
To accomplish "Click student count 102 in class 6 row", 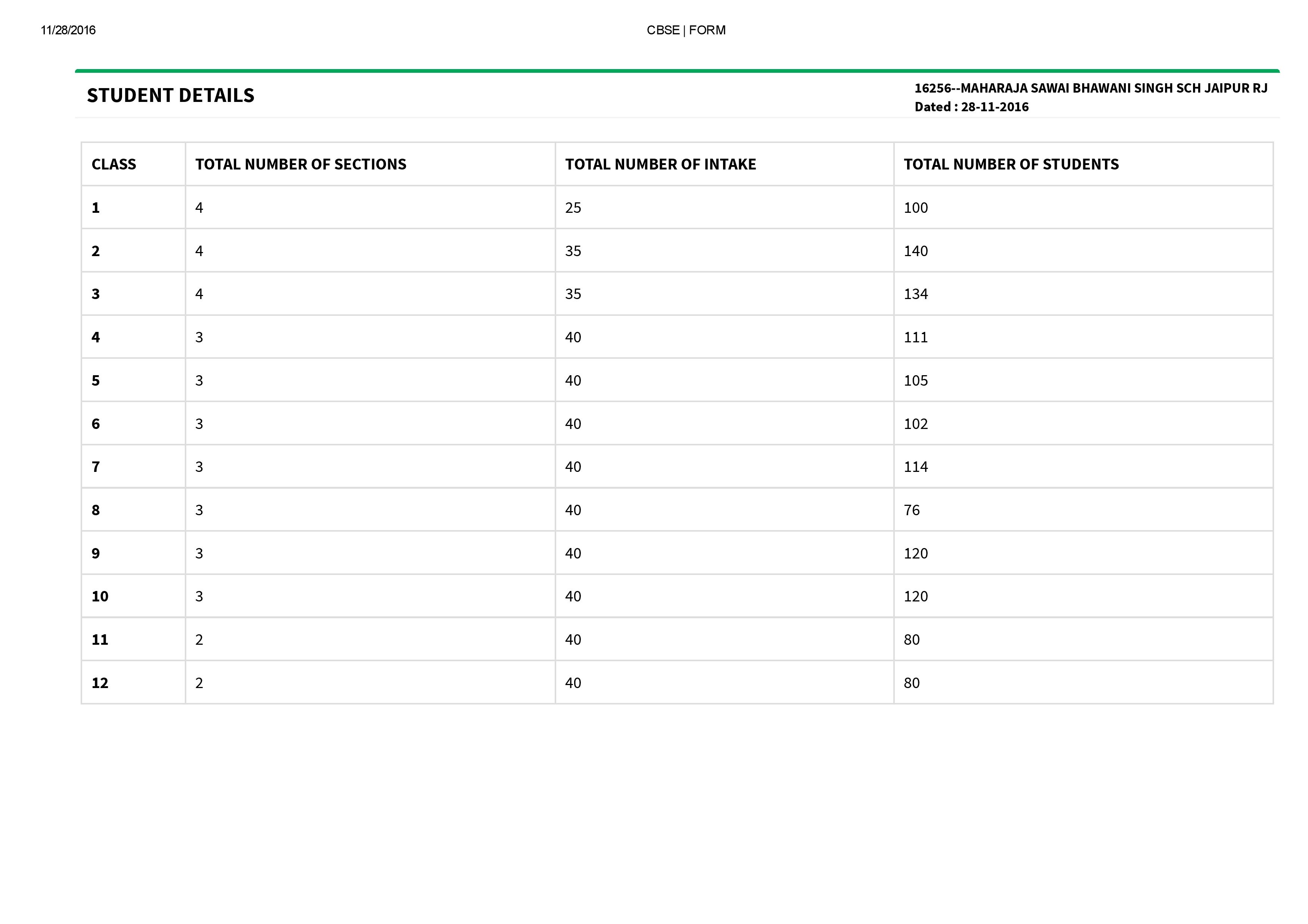I will tap(915, 424).
